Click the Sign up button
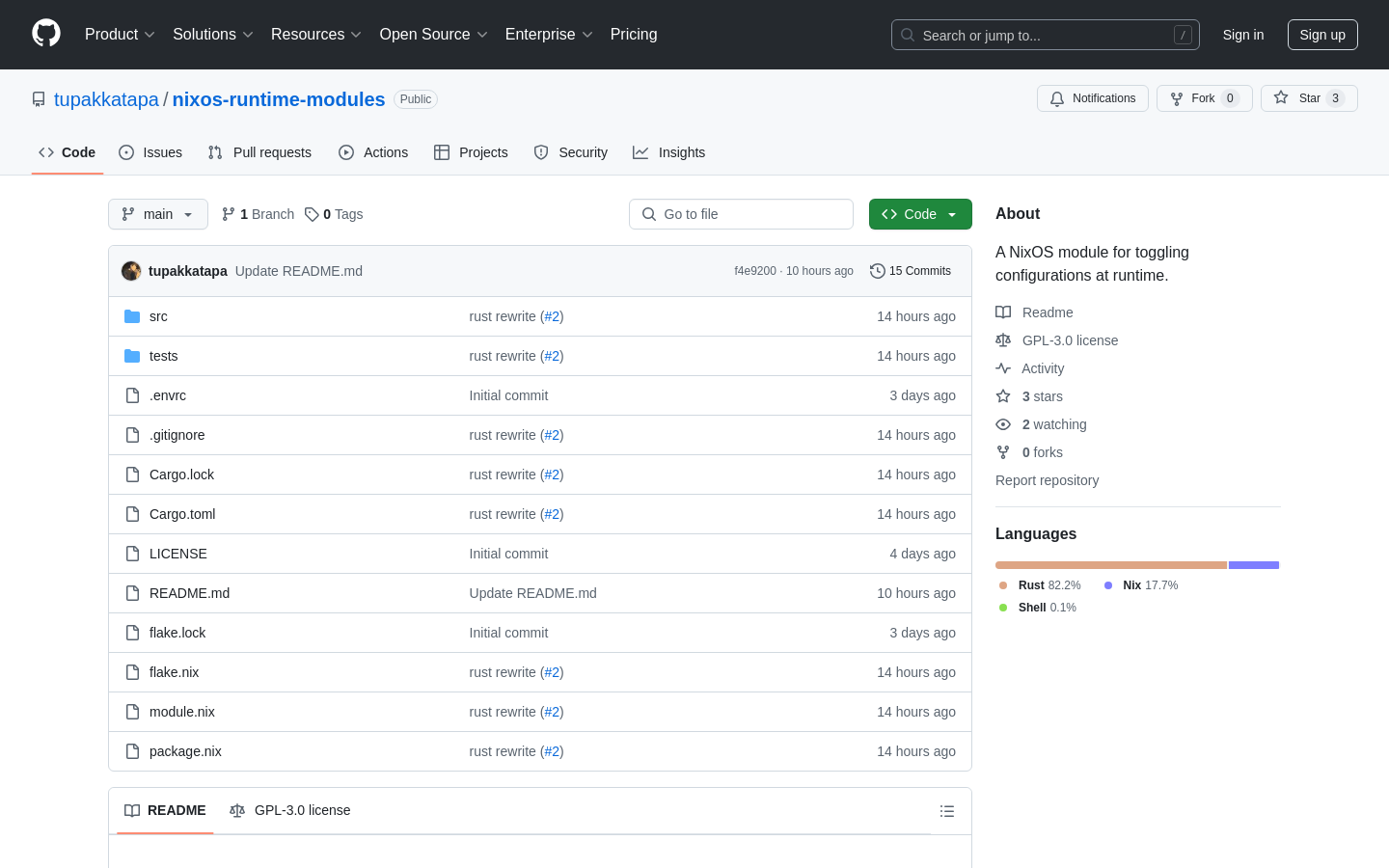The image size is (1389, 868). (x=1322, y=35)
